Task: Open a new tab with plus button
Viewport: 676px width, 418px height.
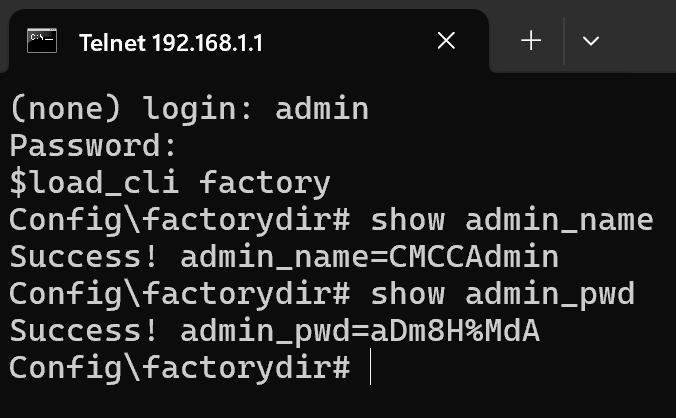Action: tap(531, 41)
